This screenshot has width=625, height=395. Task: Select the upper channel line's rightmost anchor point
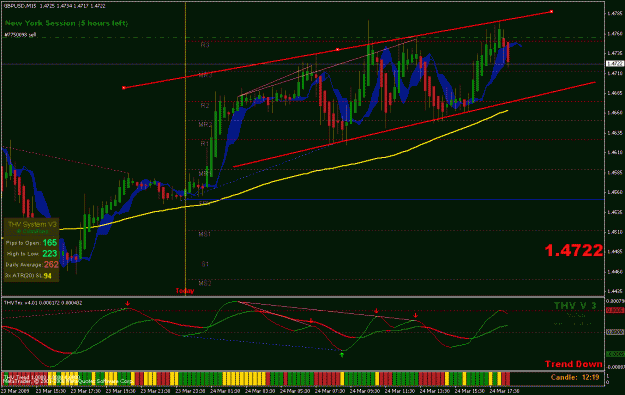point(552,12)
